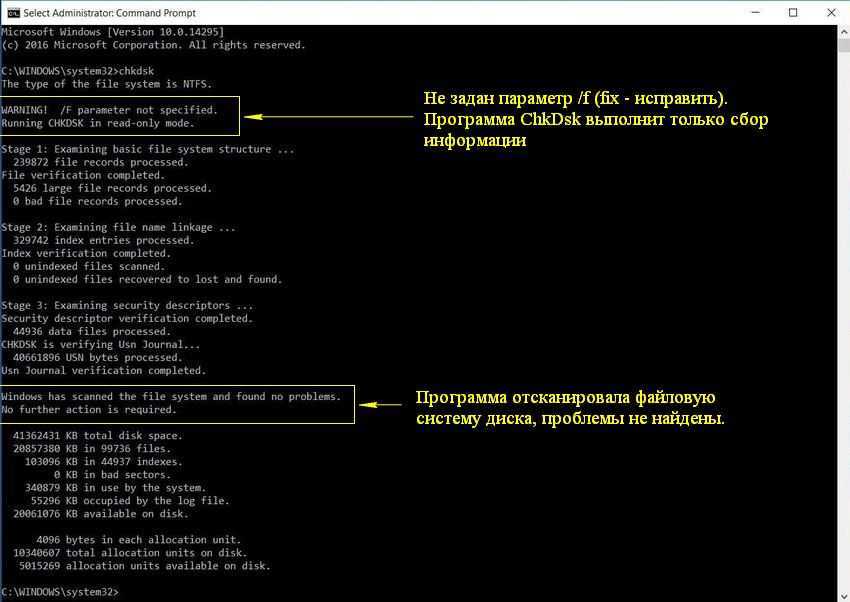Click 'The type of the file system is NTFS.'

pos(107,84)
